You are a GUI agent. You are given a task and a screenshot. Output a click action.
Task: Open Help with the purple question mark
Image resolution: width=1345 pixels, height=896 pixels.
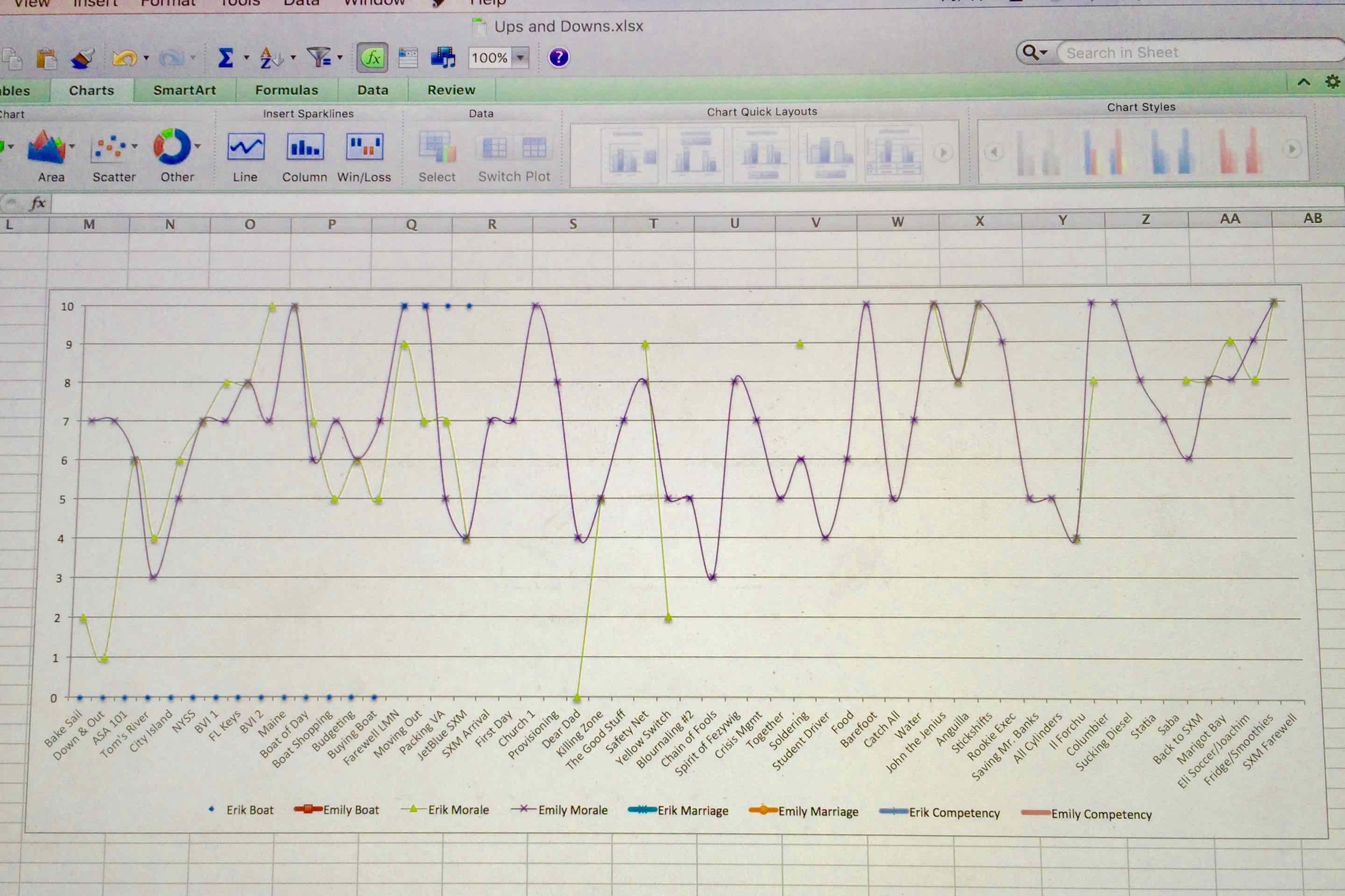[x=558, y=57]
